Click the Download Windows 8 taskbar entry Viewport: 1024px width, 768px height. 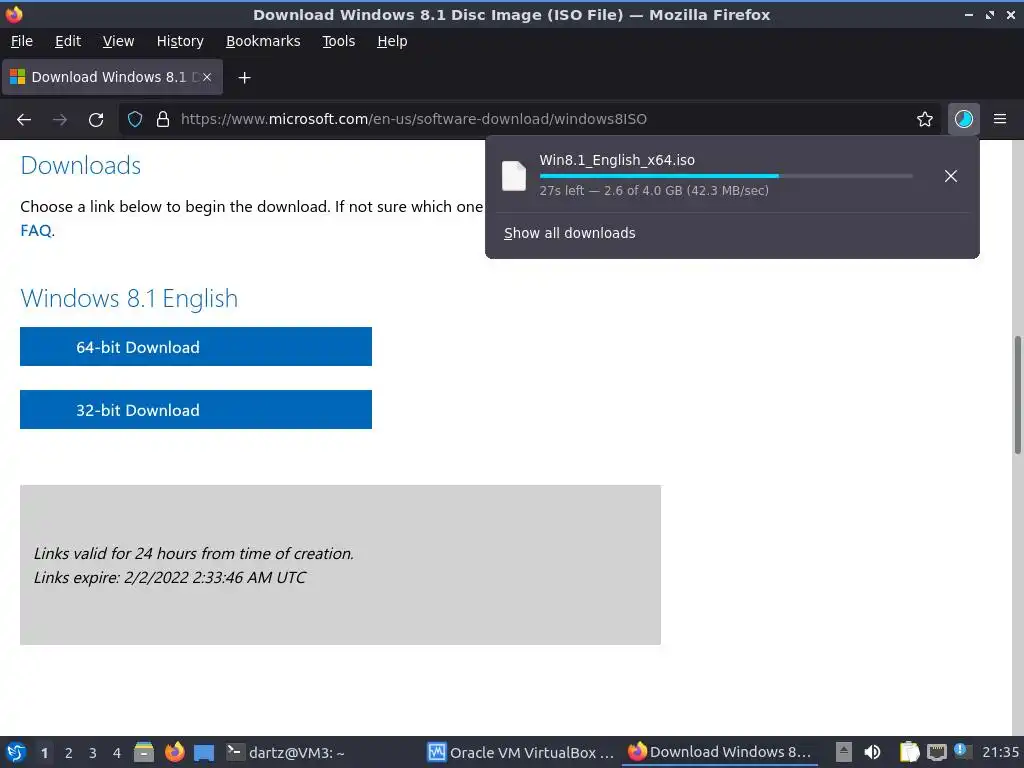[720, 752]
